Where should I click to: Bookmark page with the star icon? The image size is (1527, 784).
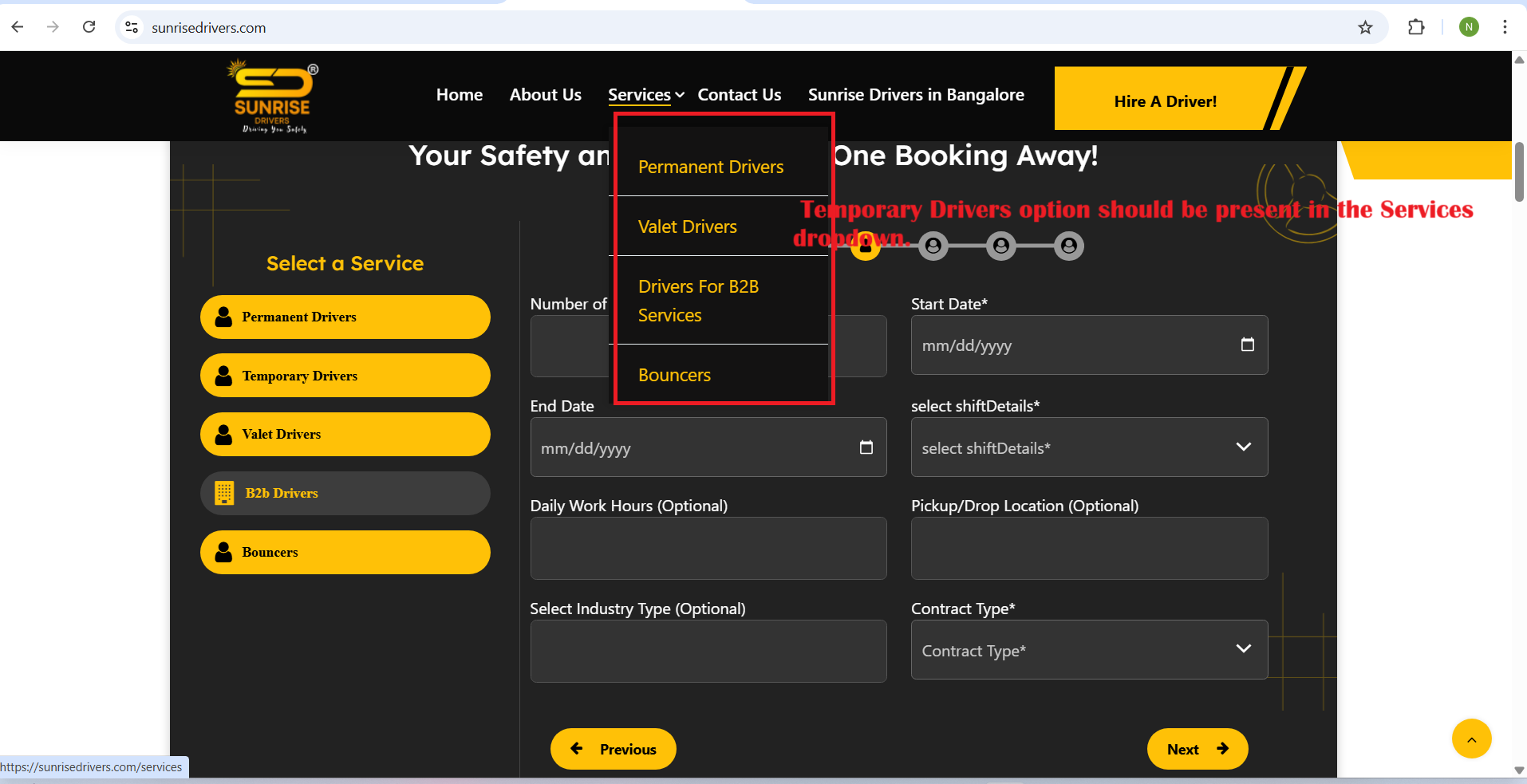point(1365,28)
